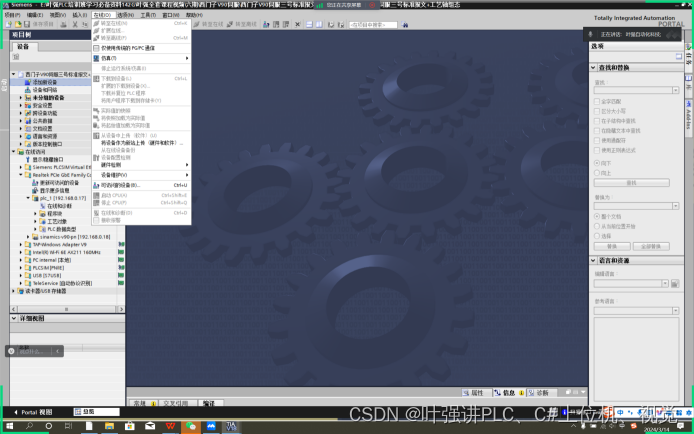Image resolution: width=694 pixels, height=434 pixels.
Task: Open the WPS Office icon on the taskbar
Action: (x=170, y=426)
